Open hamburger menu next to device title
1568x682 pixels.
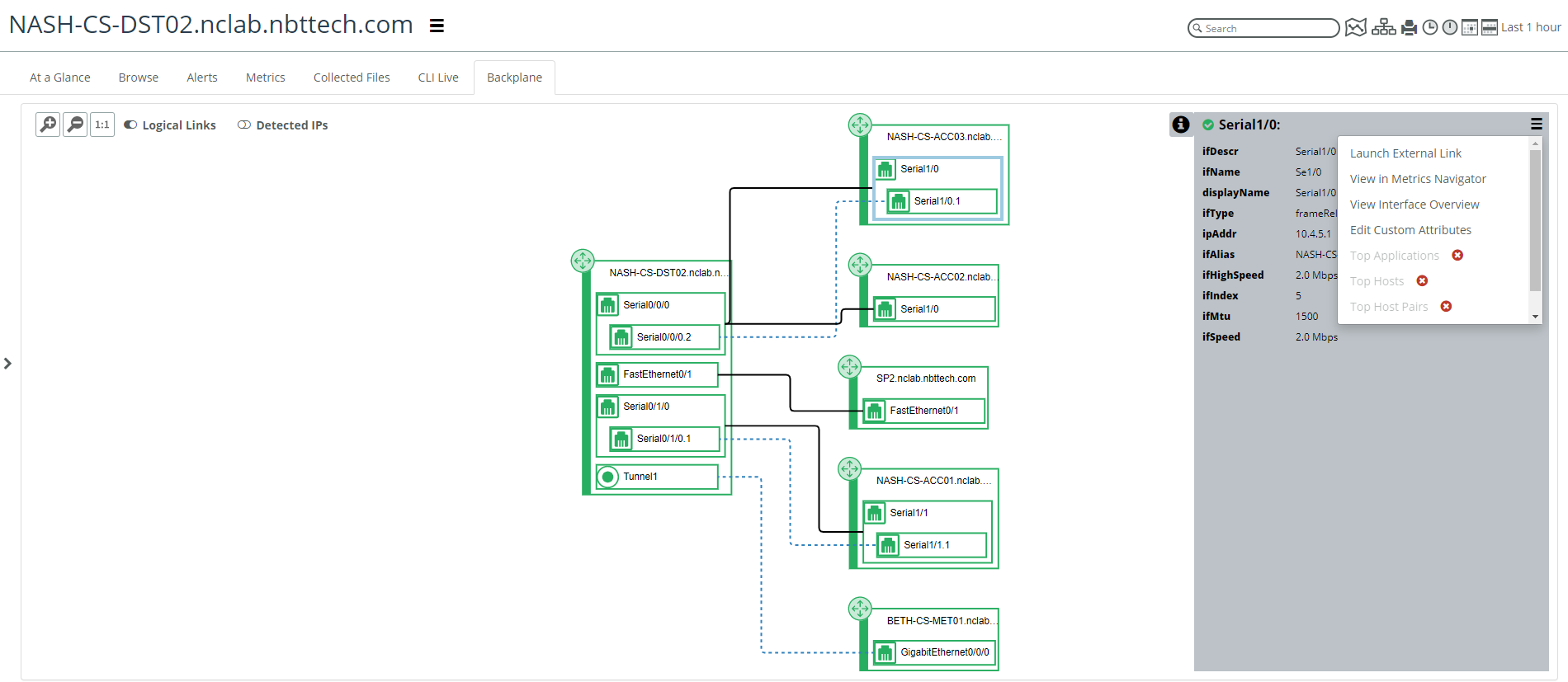click(x=437, y=26)
